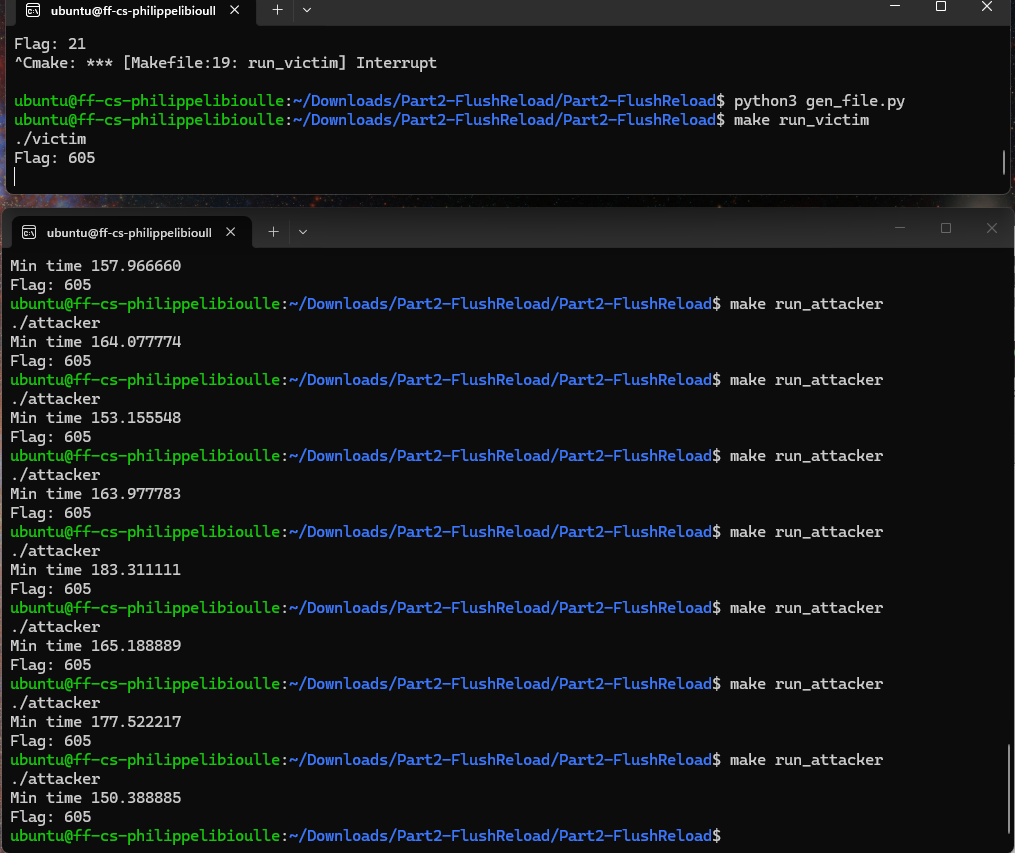Screen dimensions: 1015x853
Task: Click the terminal icon on the lower window's tab
Action: click(x=29, y=232)
